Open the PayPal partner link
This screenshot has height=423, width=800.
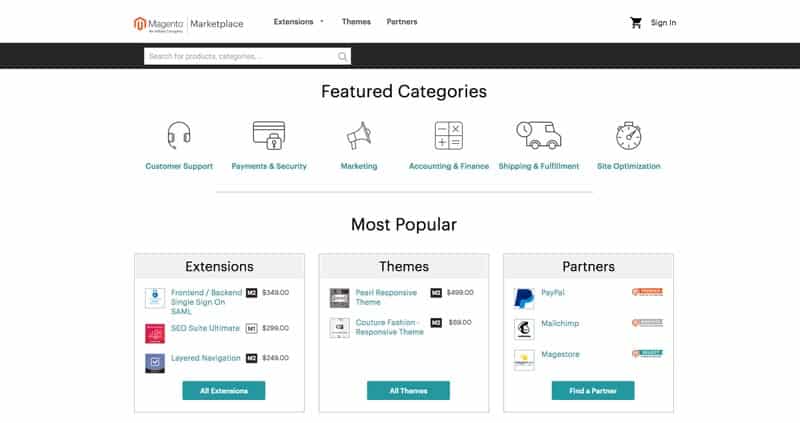(553, 292)
